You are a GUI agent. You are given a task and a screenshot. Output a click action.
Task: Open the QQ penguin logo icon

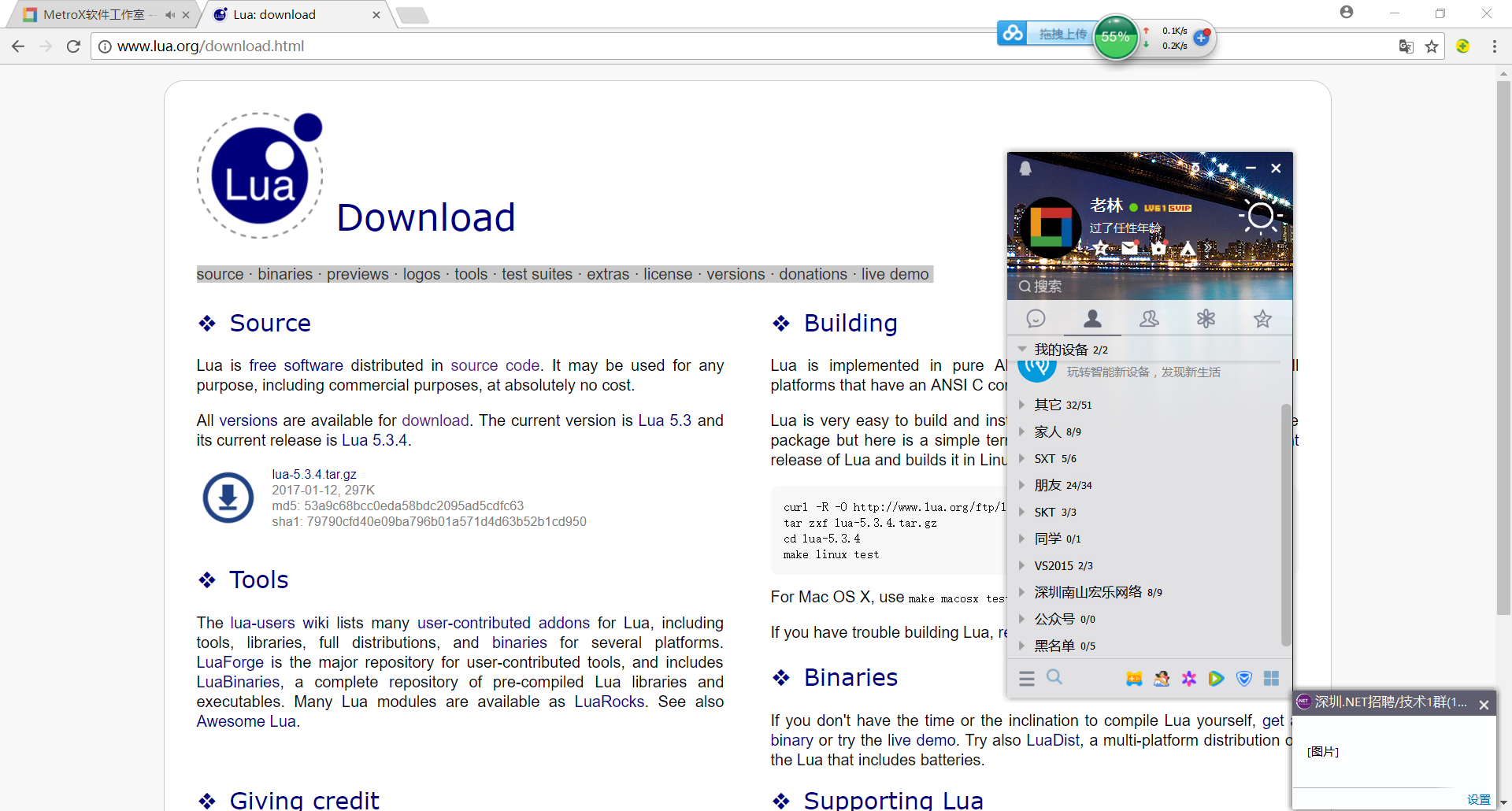pos(1025,168)
